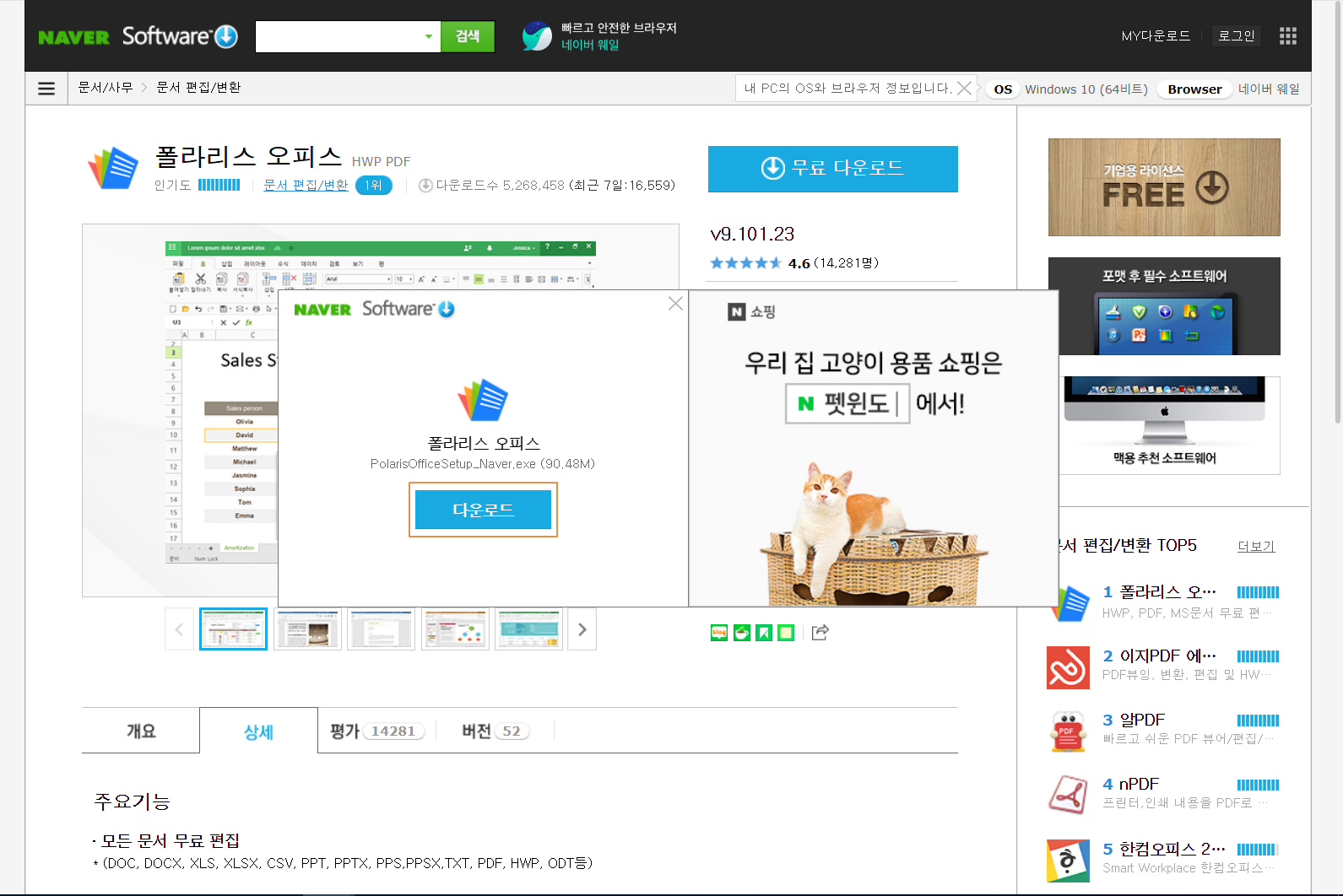This screenshot has width=1343, height=896.
Task: Click the fourth green share icon
Action: 786,632
